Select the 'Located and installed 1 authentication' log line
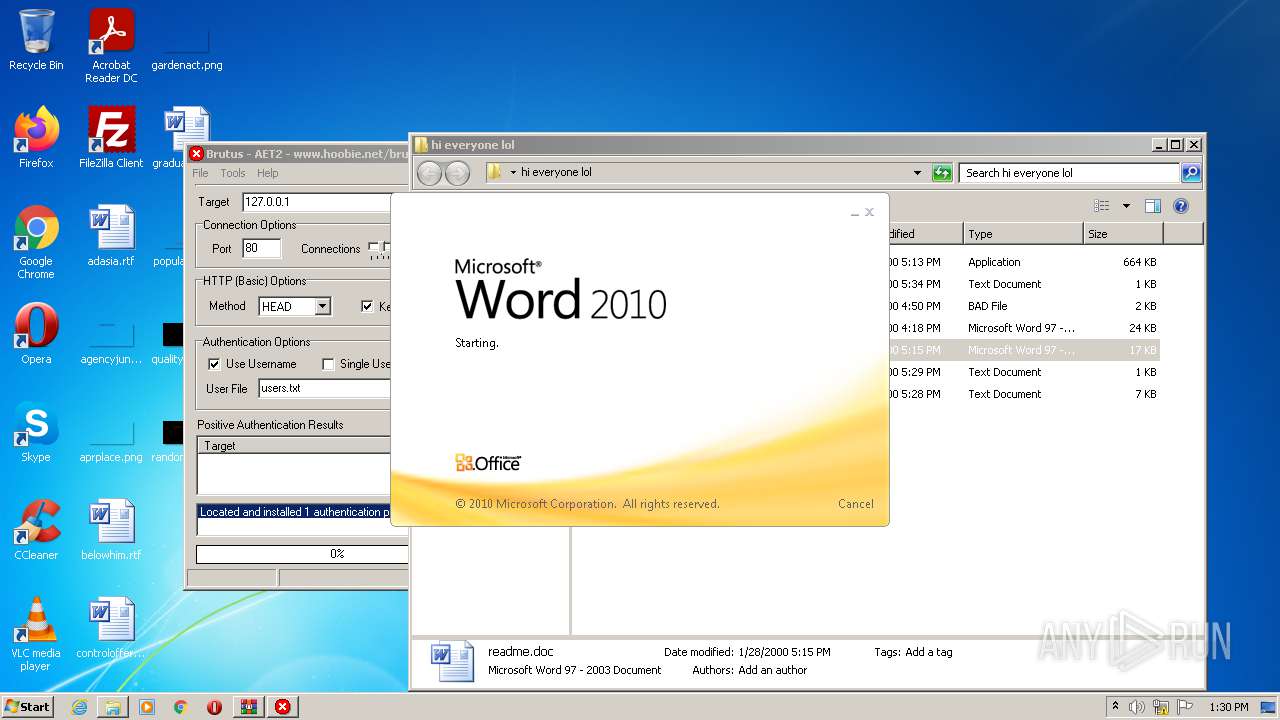 294,512
